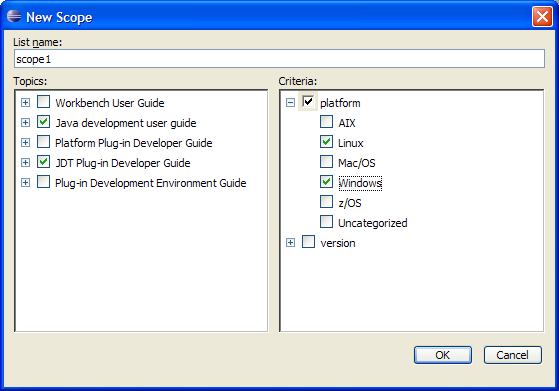
Task: Select the Mac/OS label
Action: coord(357,163)
